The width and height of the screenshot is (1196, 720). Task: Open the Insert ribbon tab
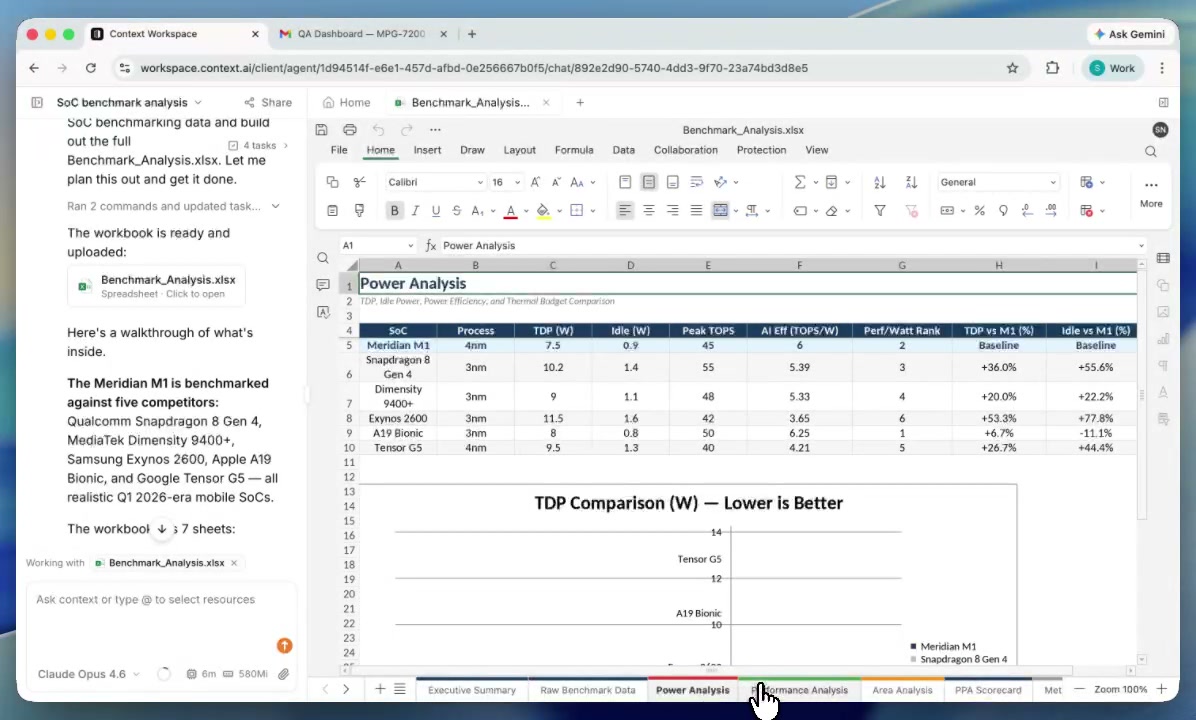427,150
